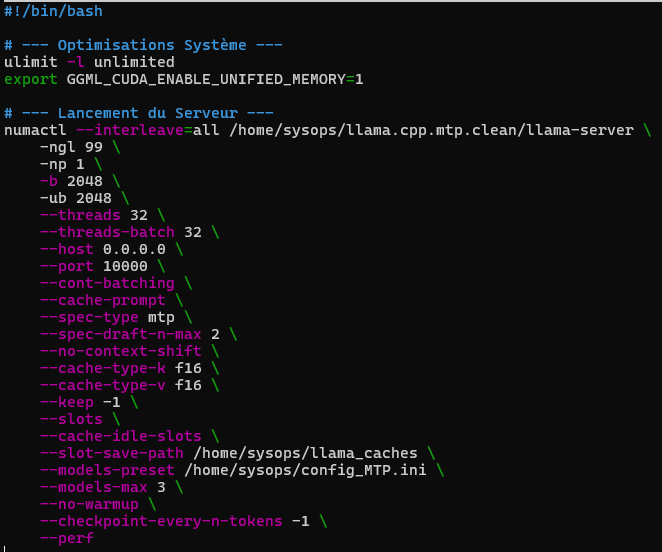Click the '/home/sysops/config_MTP.ini' path
The height and width of the screenshot is (552, 662).
[305, 470]
